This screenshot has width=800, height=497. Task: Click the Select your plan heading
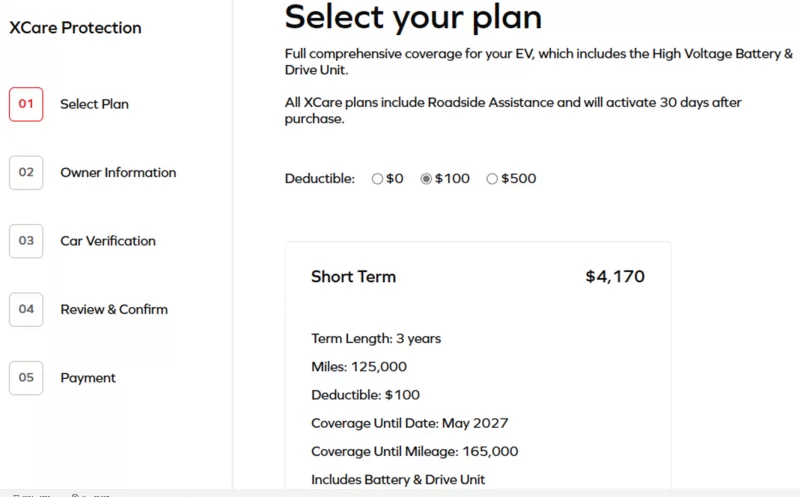pyautogui.click(x=413, y=17)
